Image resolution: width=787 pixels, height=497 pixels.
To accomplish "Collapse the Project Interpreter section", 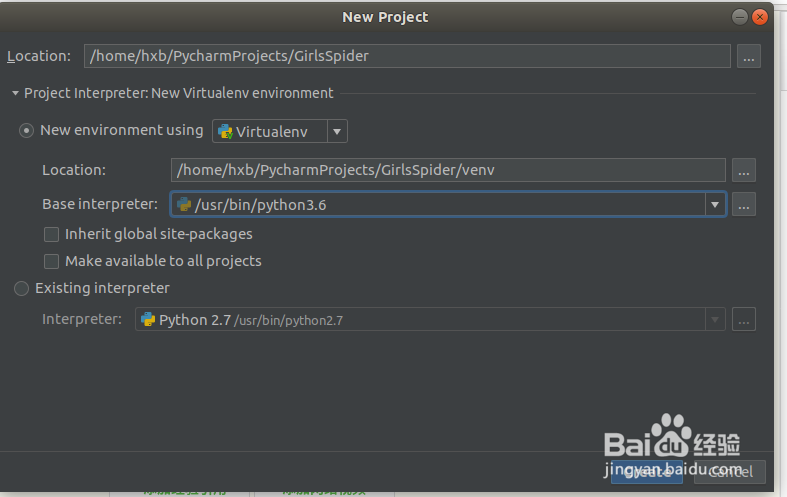I will (x=15, y=93).
